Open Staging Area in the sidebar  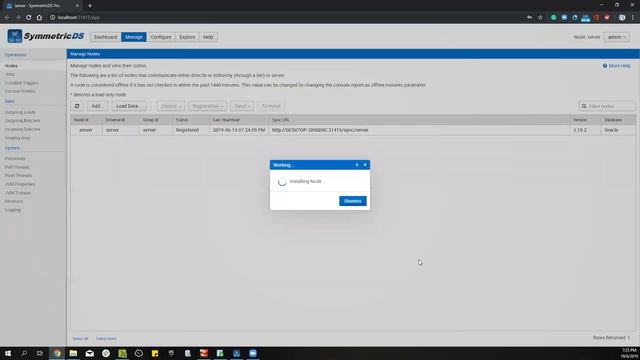coord(18,138)
